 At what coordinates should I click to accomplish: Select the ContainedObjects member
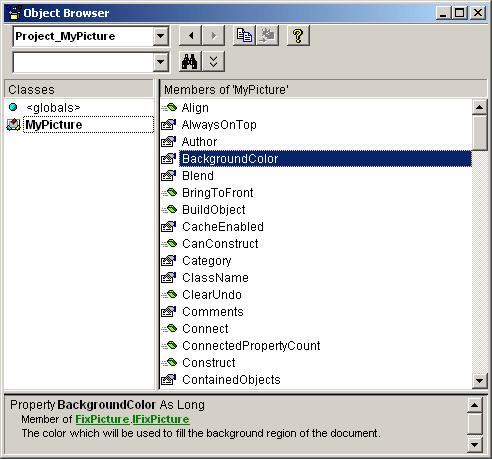(x=231, y=380)
